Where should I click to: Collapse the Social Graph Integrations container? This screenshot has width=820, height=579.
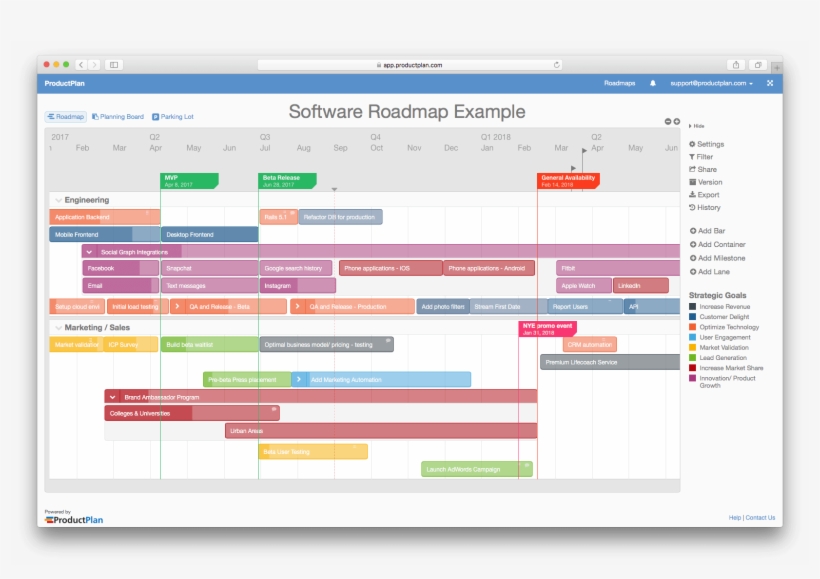click(91, 251)
